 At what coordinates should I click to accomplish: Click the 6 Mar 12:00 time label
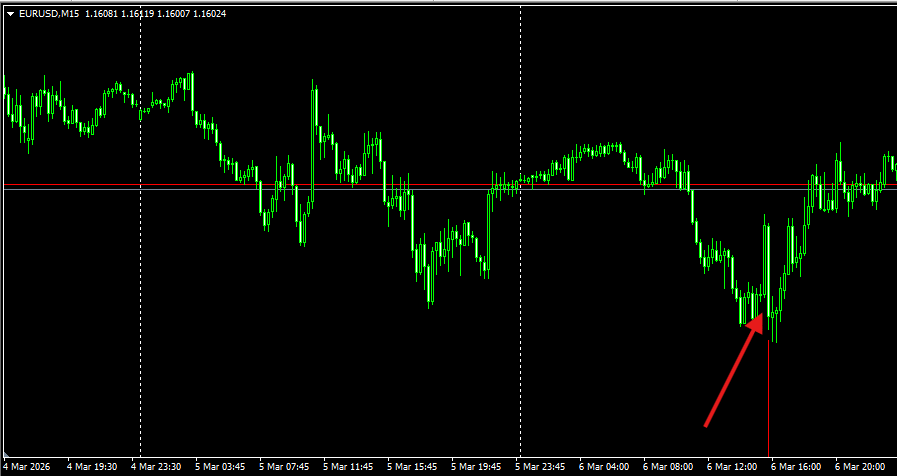click(x=732, y=467)
